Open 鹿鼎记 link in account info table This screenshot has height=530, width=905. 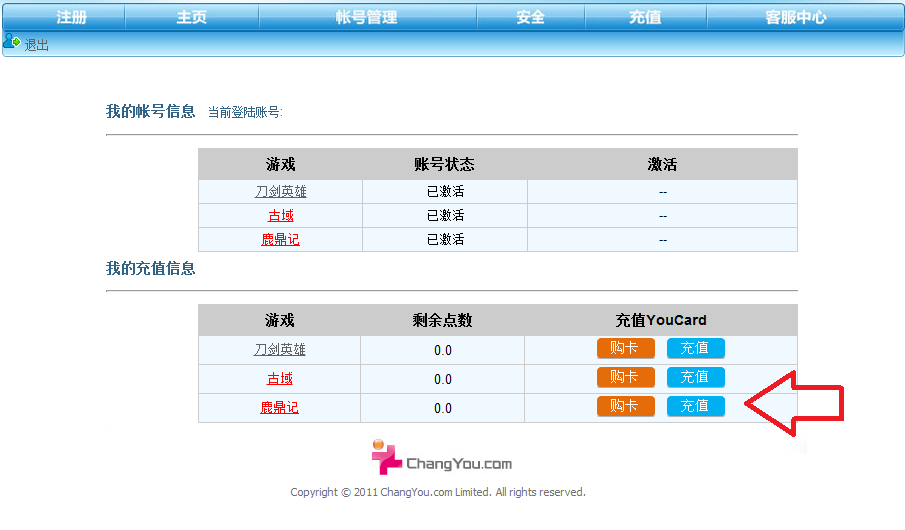tap(280, 239)
